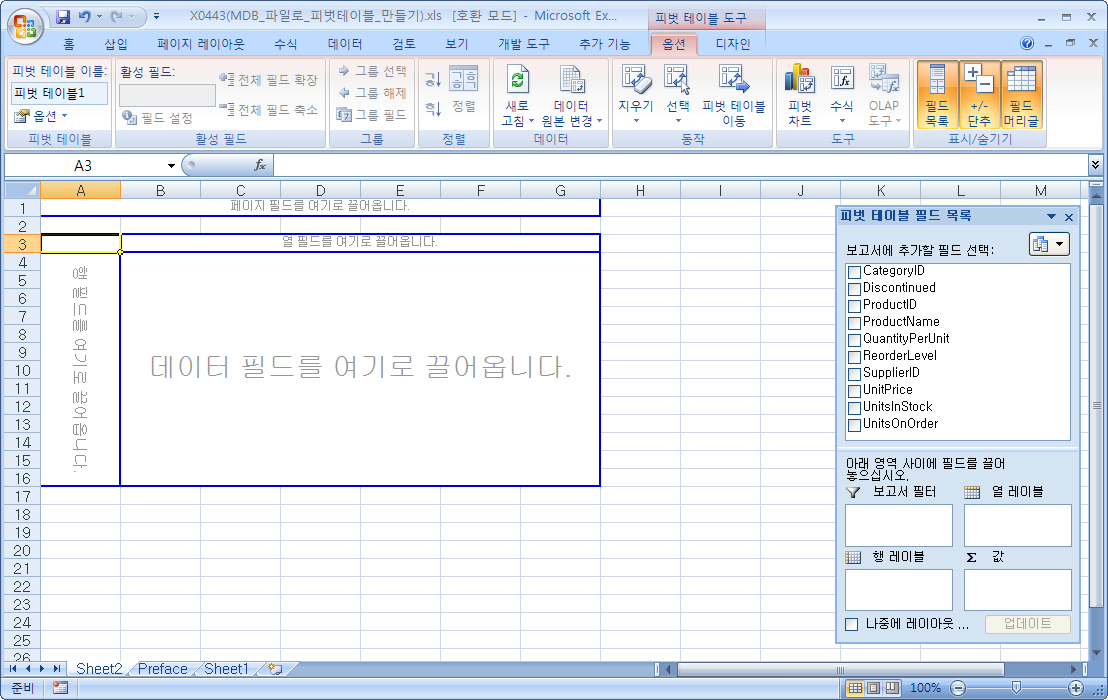The width and height of the screenshot is (1108, 700).
Task: Open the Name Box dropdown arrow
Action: coord(171,165)
